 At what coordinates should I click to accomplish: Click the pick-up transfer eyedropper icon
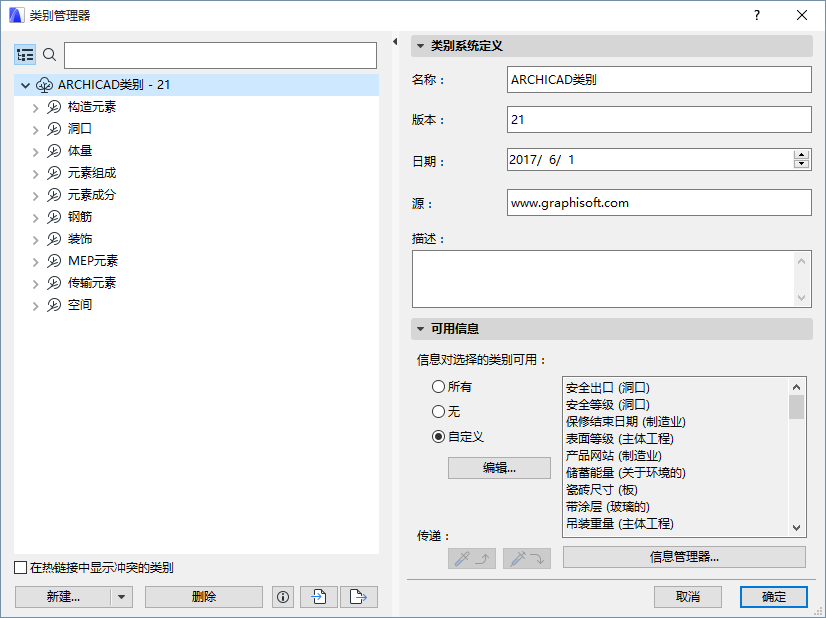tap(471, 558)
